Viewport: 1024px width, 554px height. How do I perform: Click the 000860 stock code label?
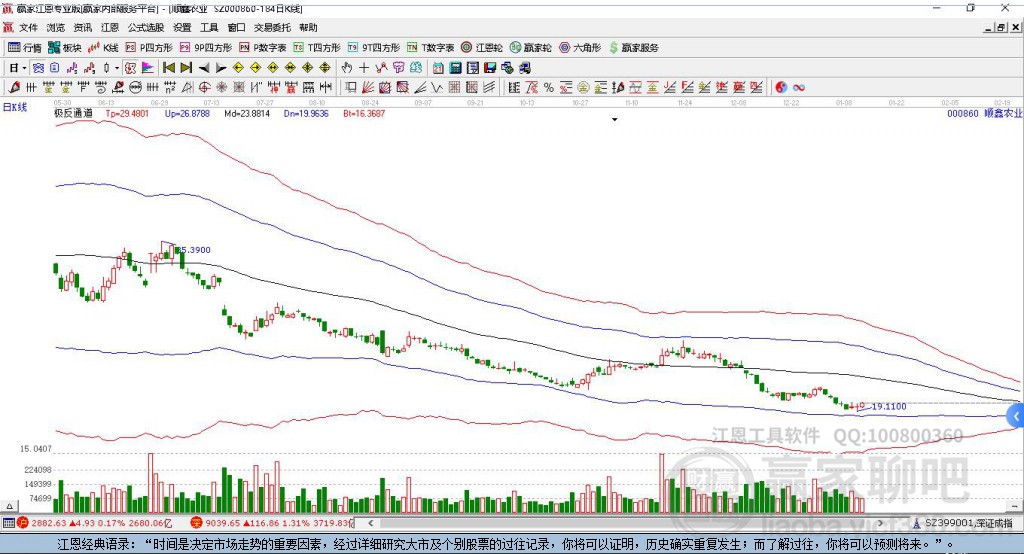[x=963, y=114]
